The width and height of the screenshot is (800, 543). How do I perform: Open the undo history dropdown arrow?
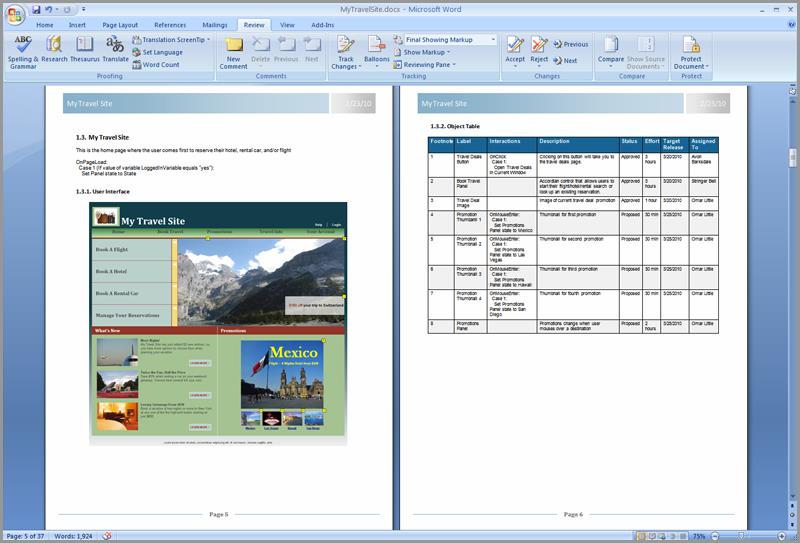56,10
